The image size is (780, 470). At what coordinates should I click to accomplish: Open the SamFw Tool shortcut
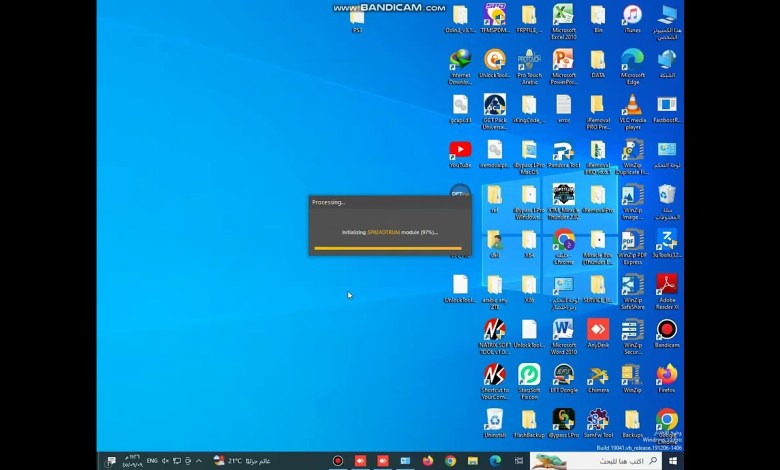click(598, 424)
